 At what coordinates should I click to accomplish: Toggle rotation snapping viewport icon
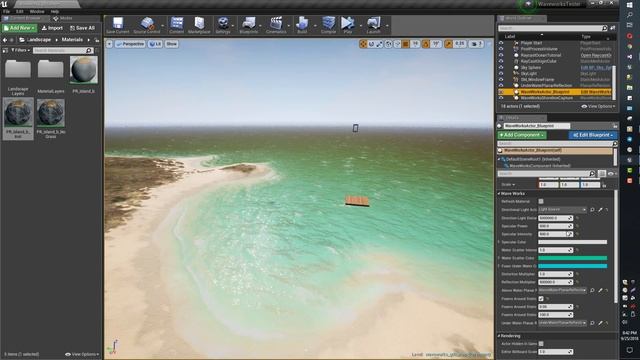coord(426,44)
